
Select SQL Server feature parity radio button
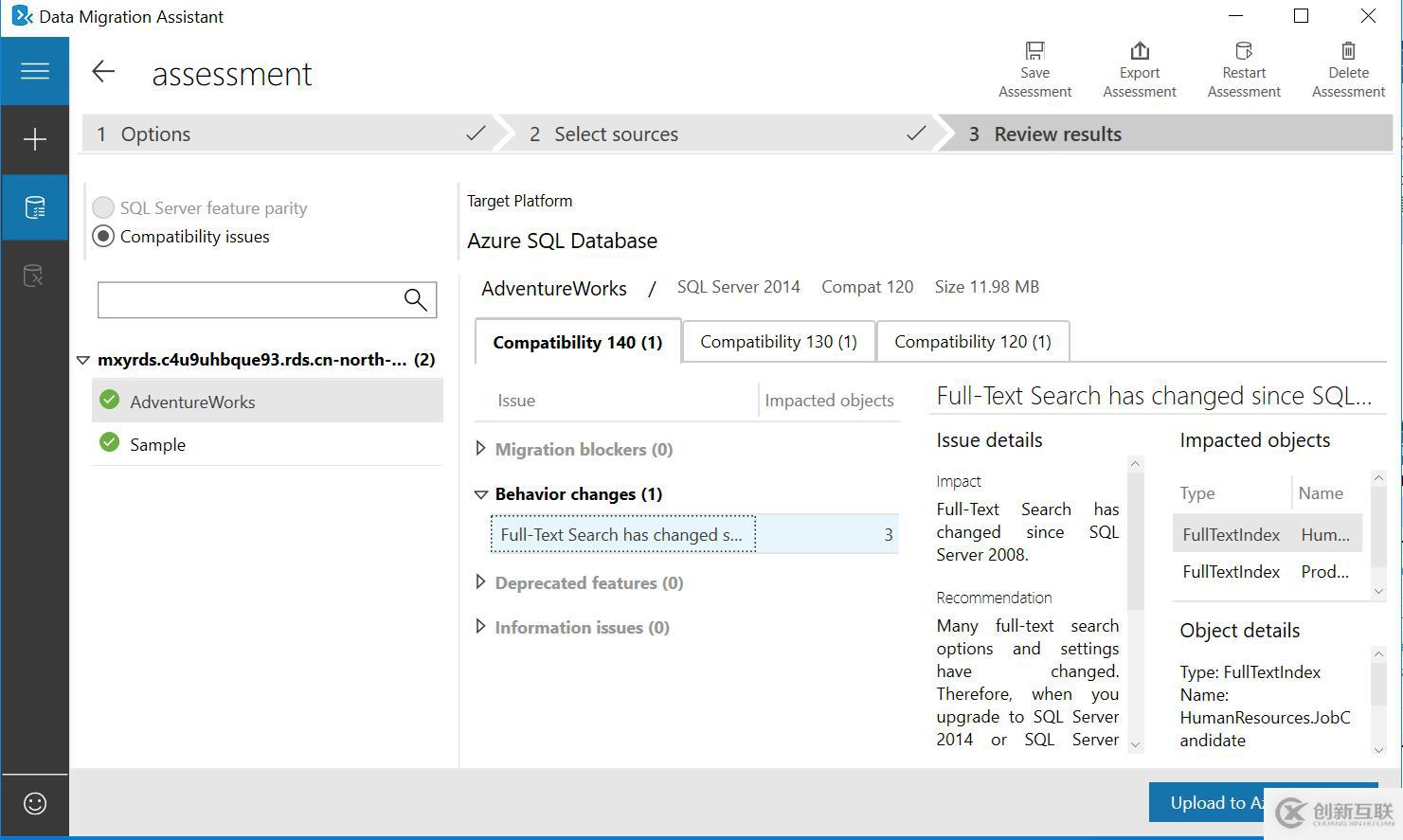(x=103, y=207)
